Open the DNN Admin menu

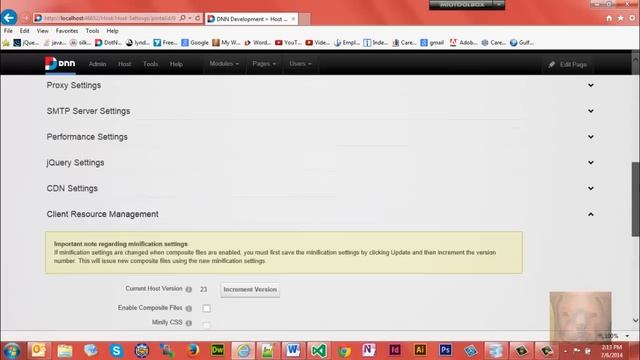click(x=97, y=64)
